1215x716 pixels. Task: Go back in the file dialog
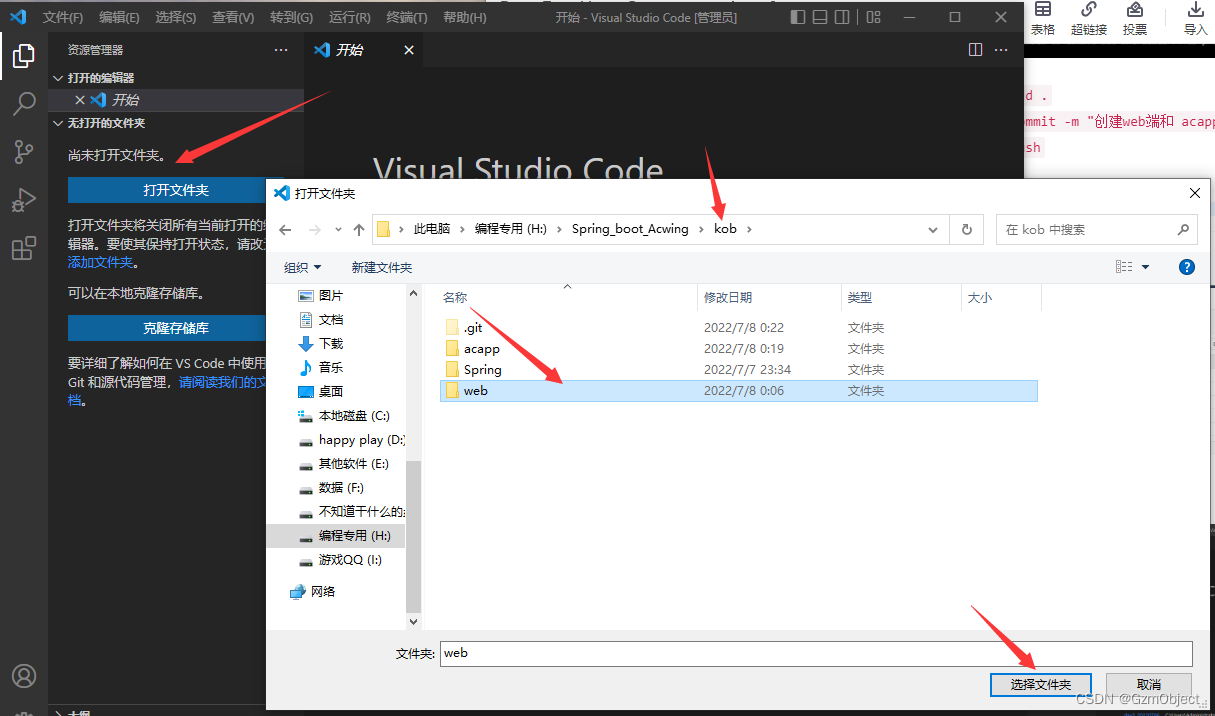point(285,230)
